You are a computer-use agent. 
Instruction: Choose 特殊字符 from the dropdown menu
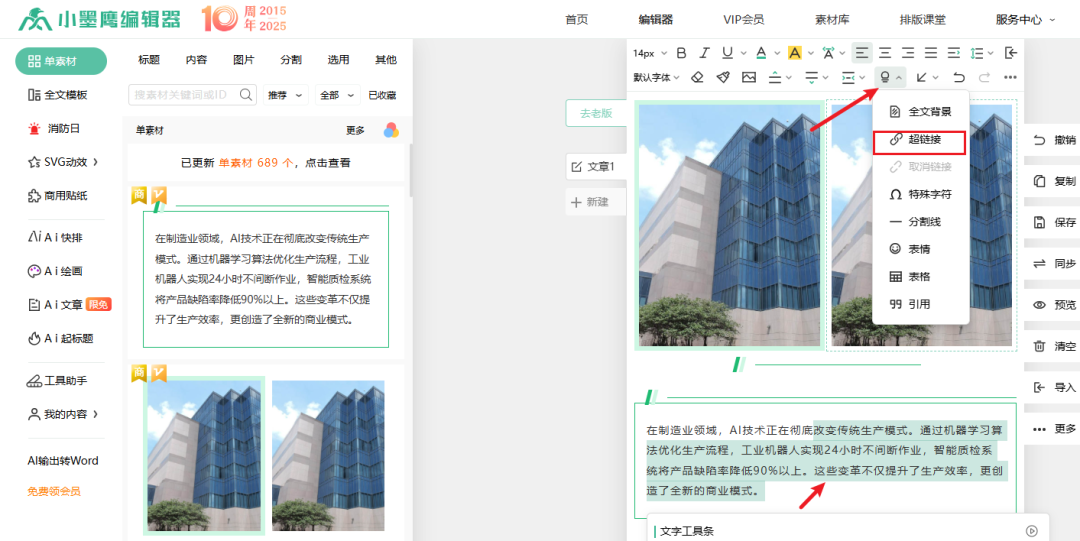coord(920,194)
